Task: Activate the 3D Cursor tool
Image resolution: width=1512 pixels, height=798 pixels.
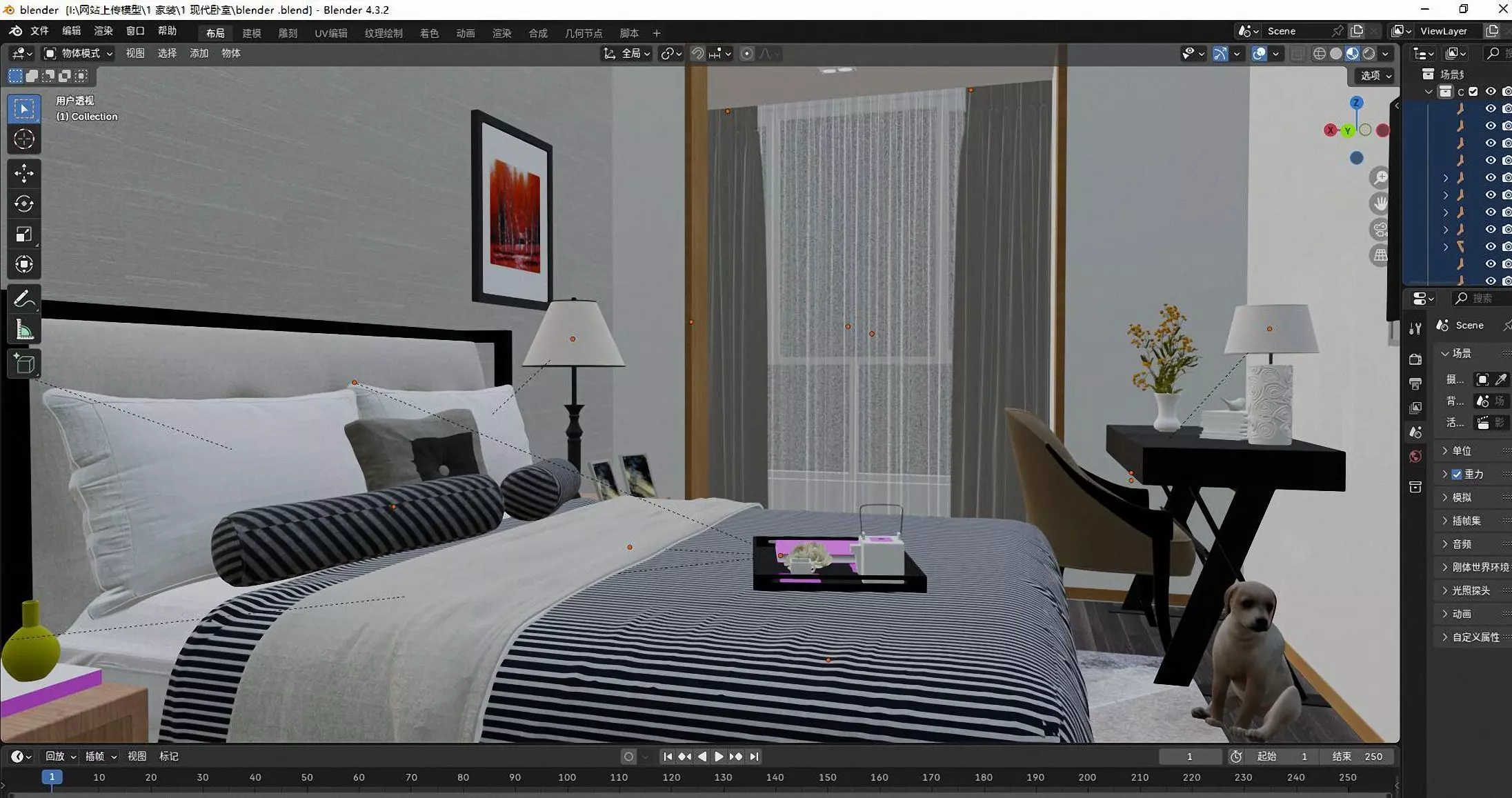Action: (x=24, y=139)
